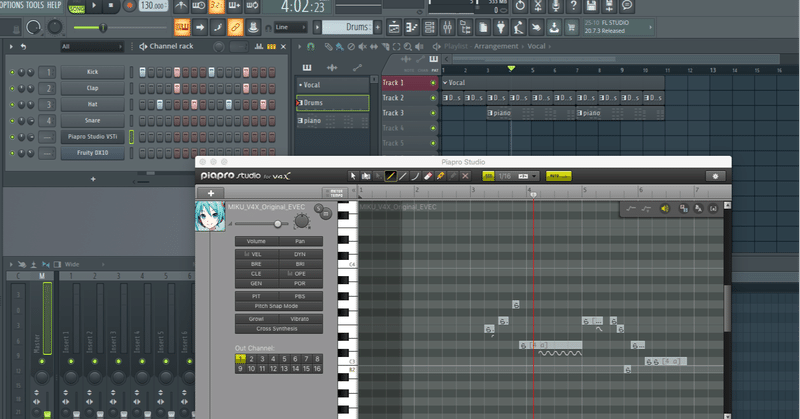This screenshot has height=419, width=800.
Task: Select the Drums pattern in picker
Action: (333, 103)
